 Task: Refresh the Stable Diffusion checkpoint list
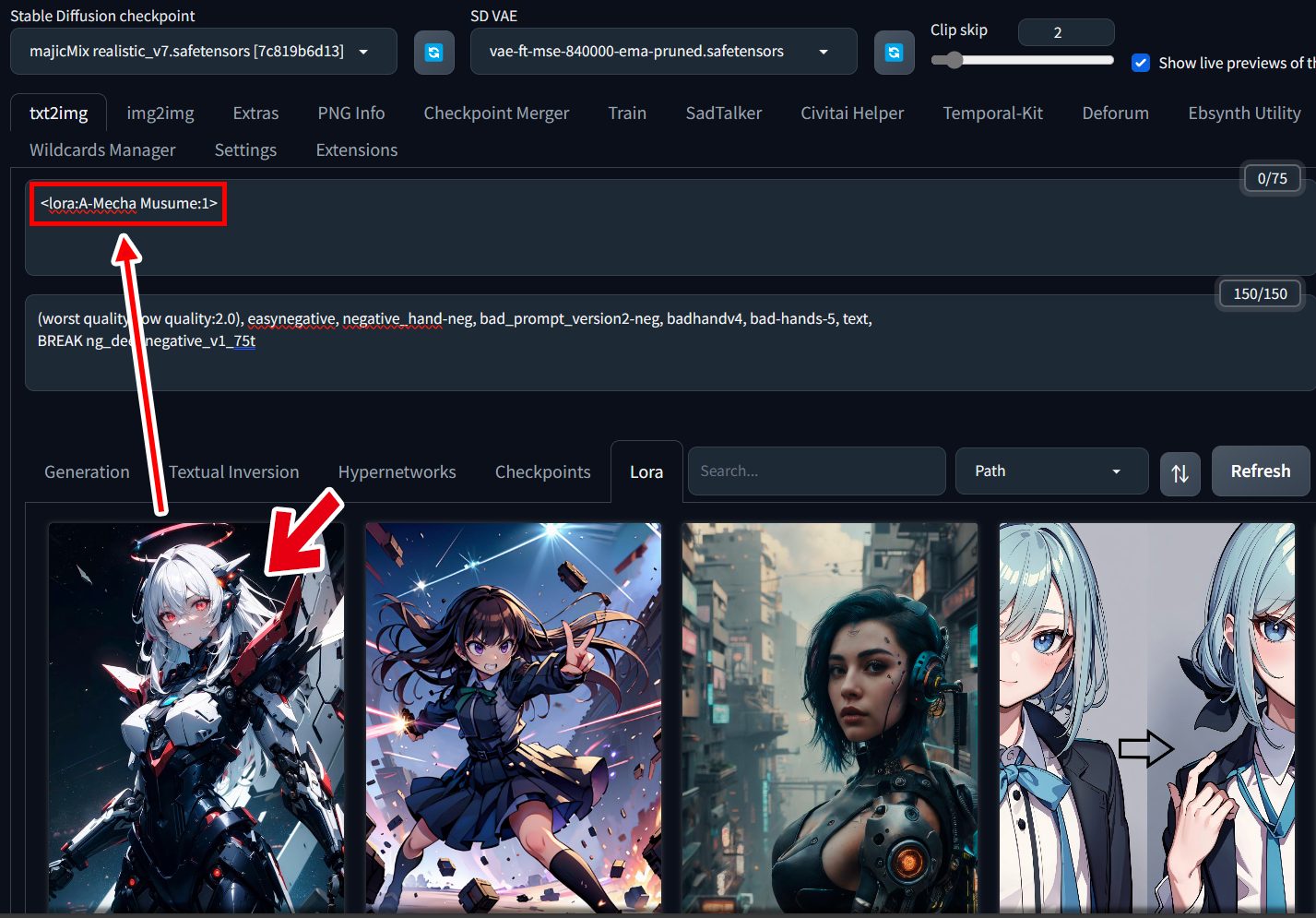tap(433, 53)
